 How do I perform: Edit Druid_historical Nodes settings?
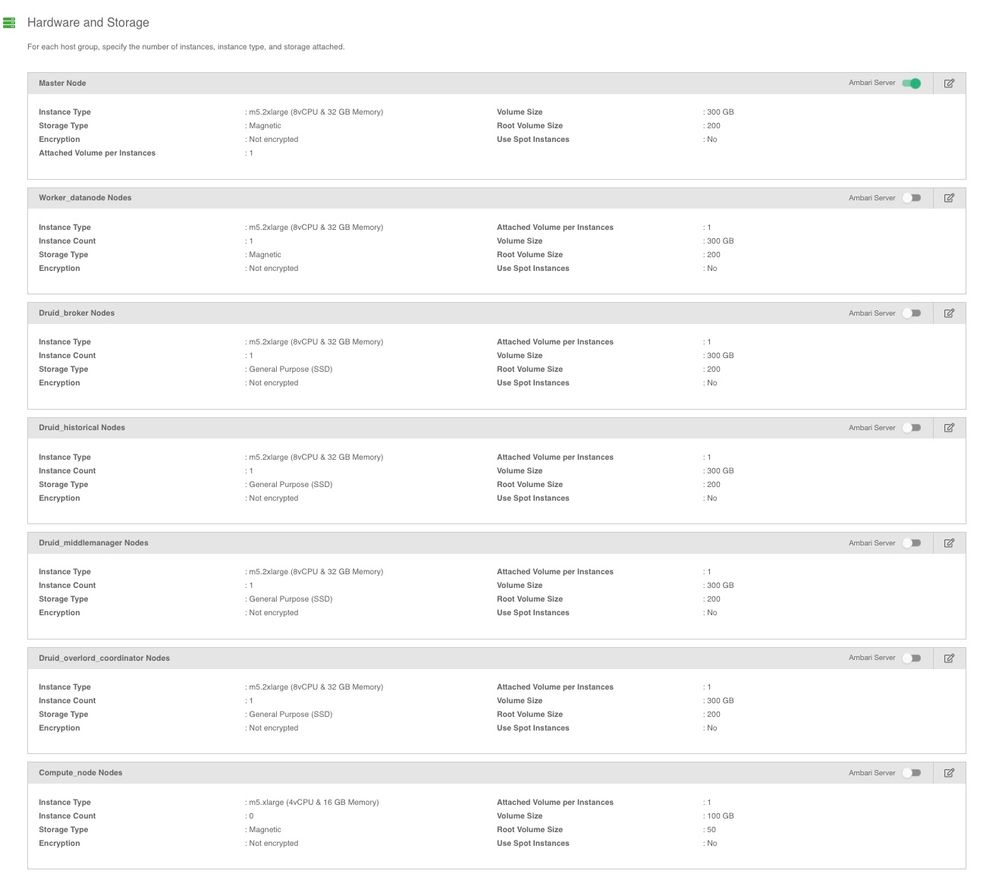[x=949, y=428]
